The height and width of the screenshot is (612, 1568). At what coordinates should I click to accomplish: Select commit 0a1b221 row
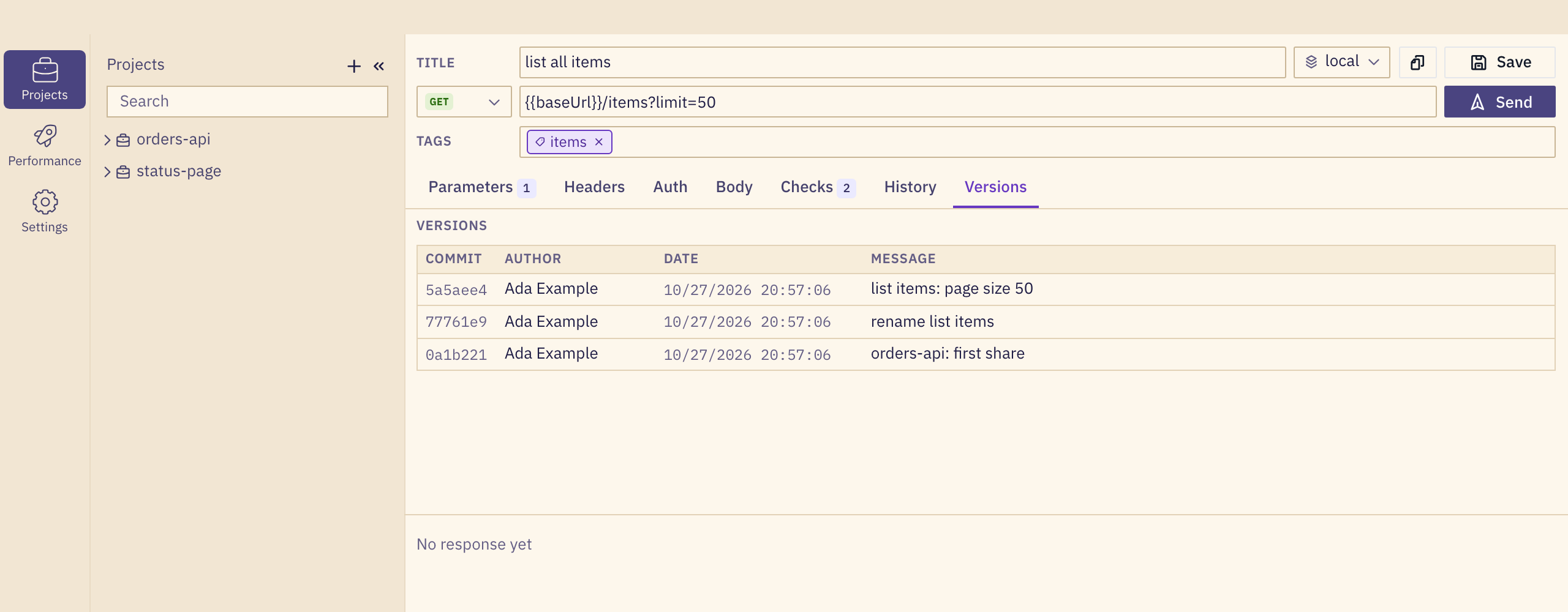(x=986, y=354)
